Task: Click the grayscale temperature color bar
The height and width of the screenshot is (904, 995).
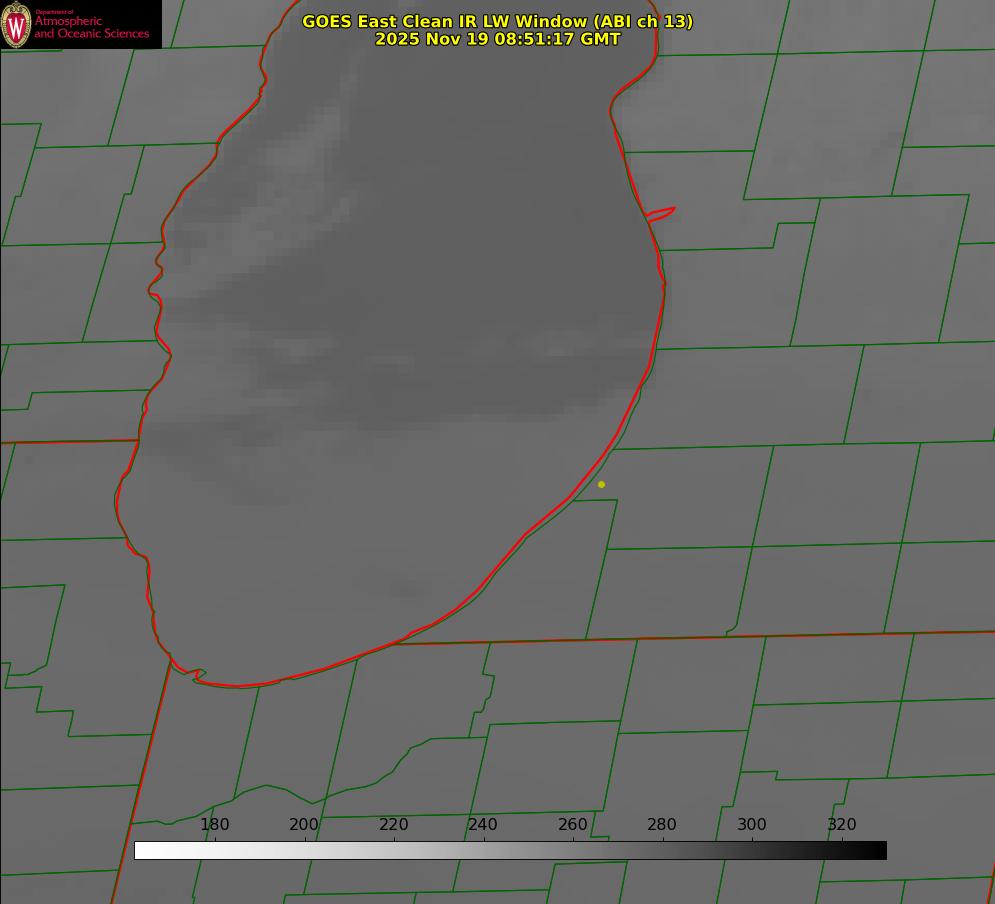Action: [510, 850]
